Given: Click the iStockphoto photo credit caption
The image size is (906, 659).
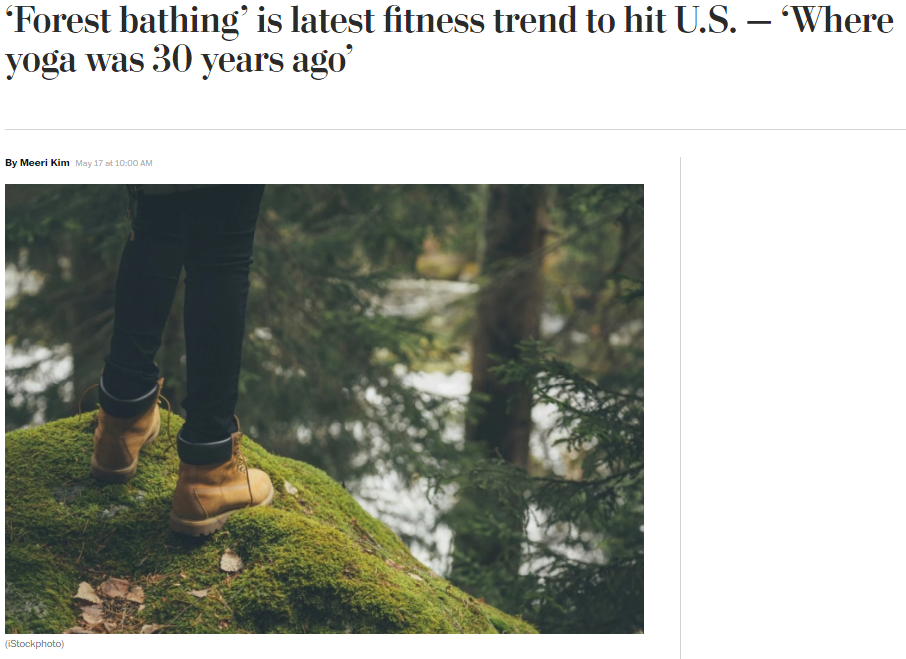Looking at the screenshot, I should click(35, 644).
